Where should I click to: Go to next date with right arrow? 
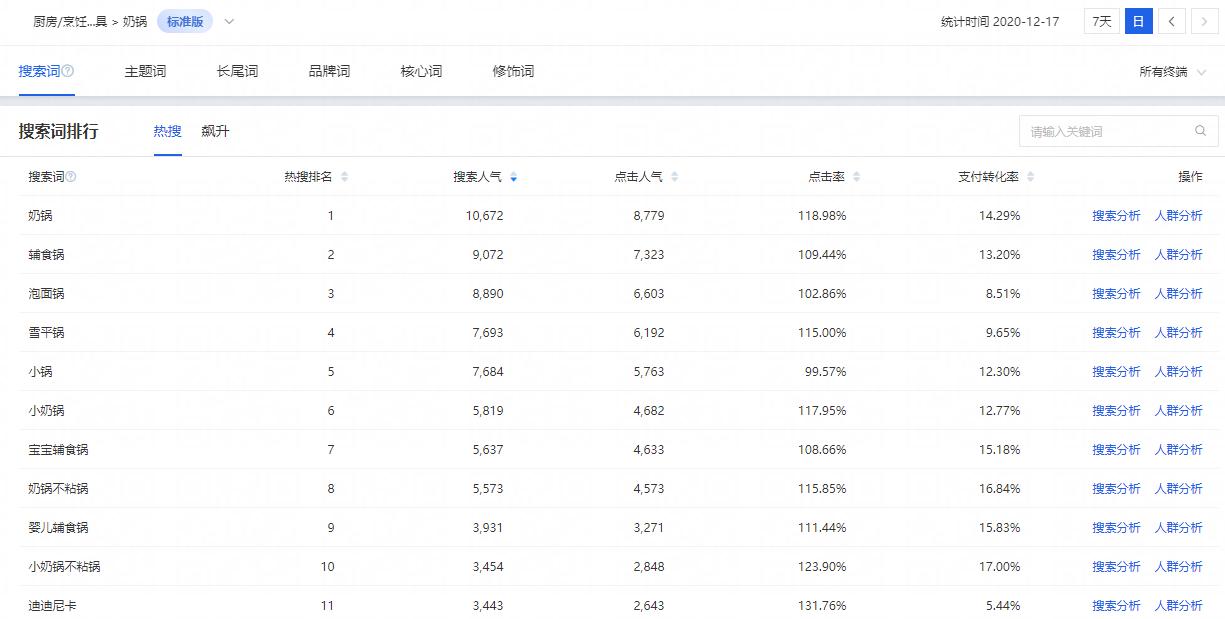[1205, 21]
